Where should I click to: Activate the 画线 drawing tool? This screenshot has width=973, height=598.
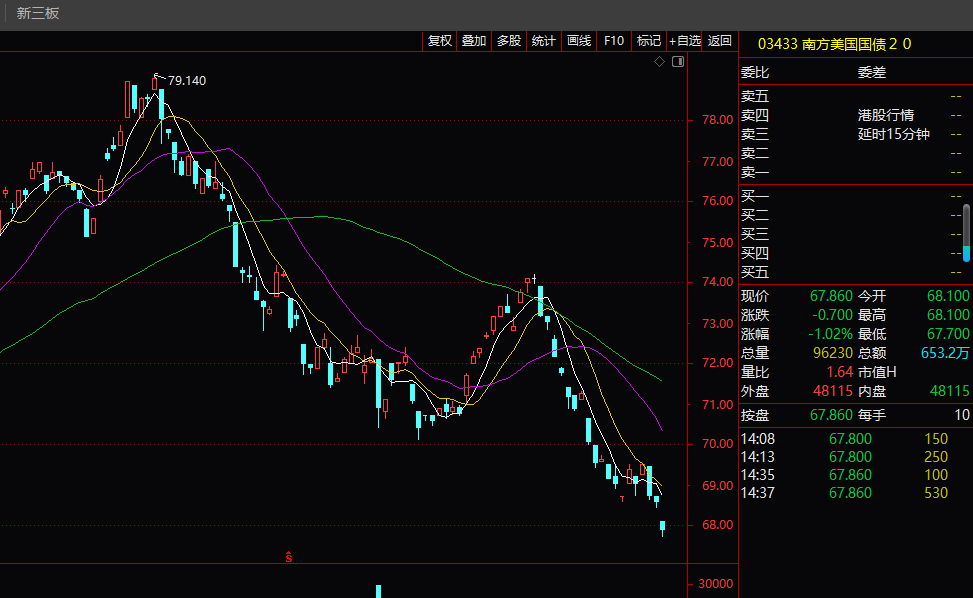(x=579, y=41)
